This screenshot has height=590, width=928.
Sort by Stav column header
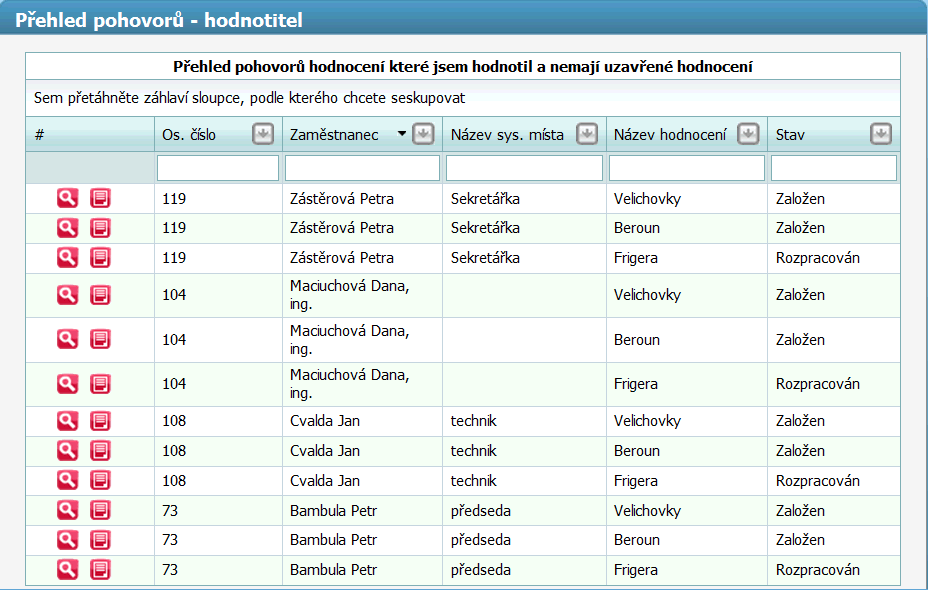(790, 135)
